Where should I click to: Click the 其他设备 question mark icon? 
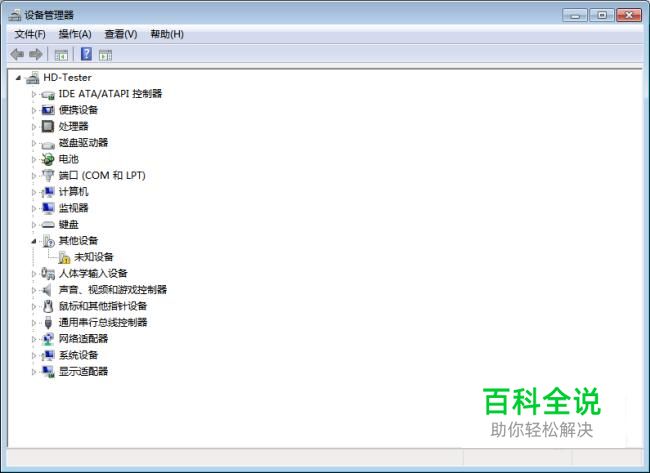tap(49, 241)
